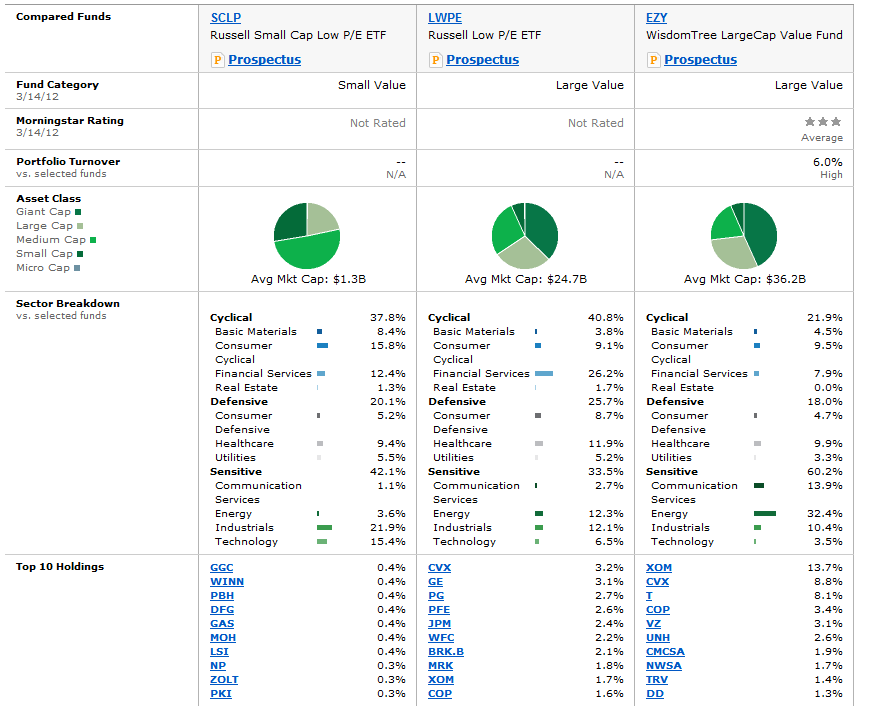Open XOM holding link in LWPE column
The width and height of the screenshot is (873, 717).
[x=441, y=680]
